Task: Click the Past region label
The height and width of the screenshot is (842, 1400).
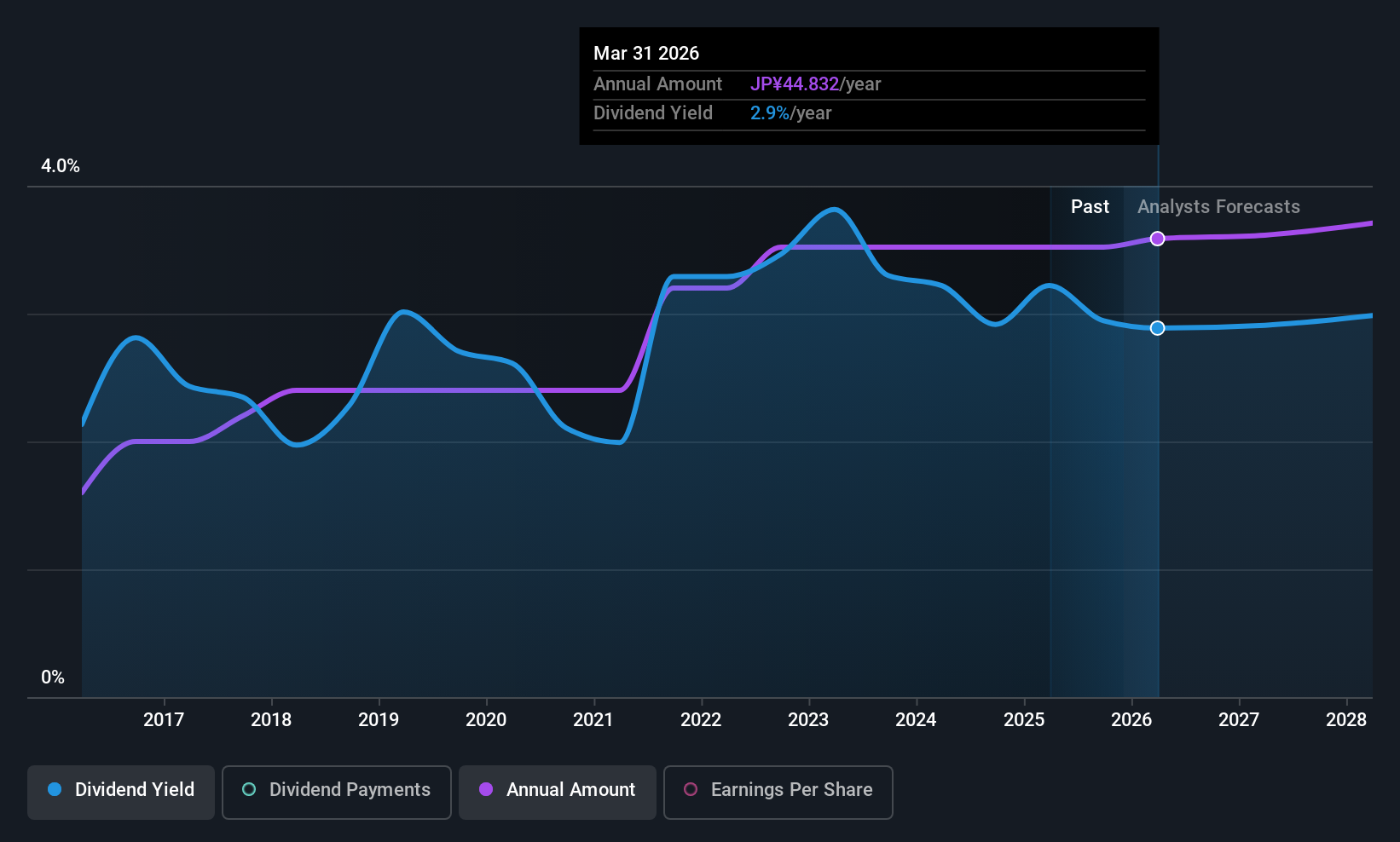Action: 1090,207
